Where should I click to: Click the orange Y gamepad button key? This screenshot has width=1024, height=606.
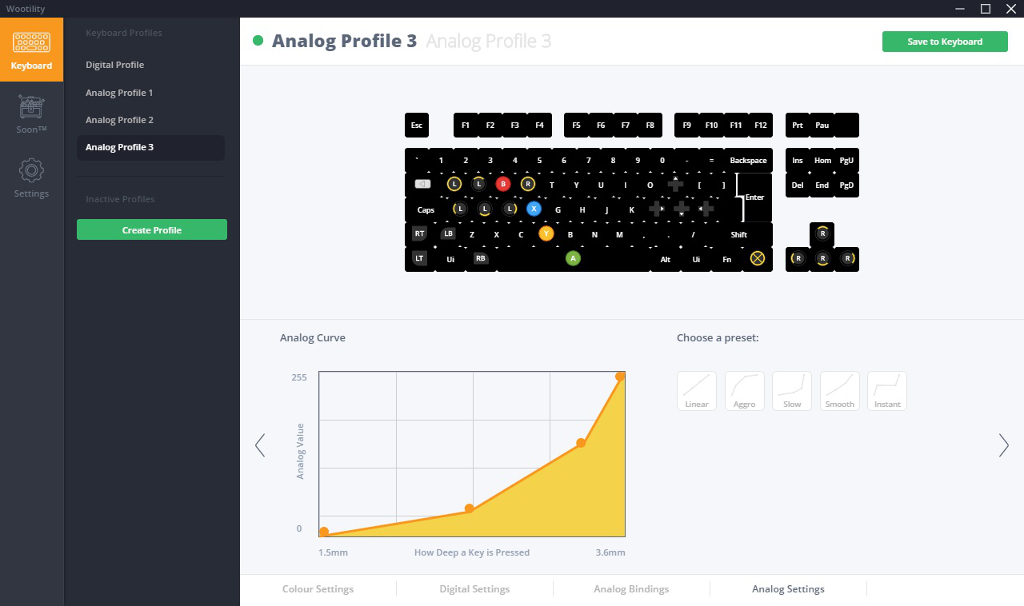coord(546,234)
